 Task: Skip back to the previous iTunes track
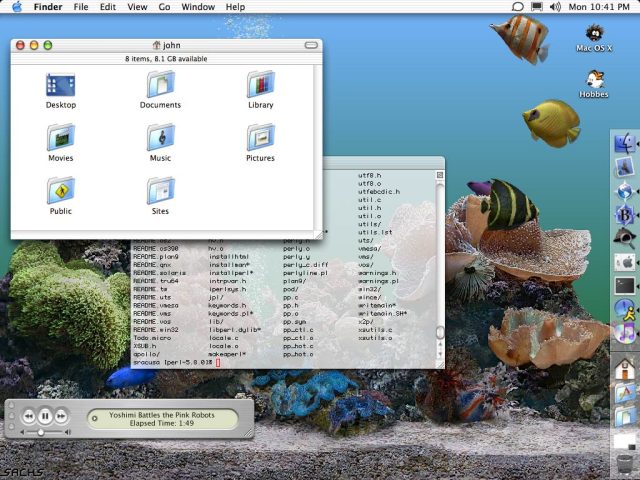tap(29, 416)
